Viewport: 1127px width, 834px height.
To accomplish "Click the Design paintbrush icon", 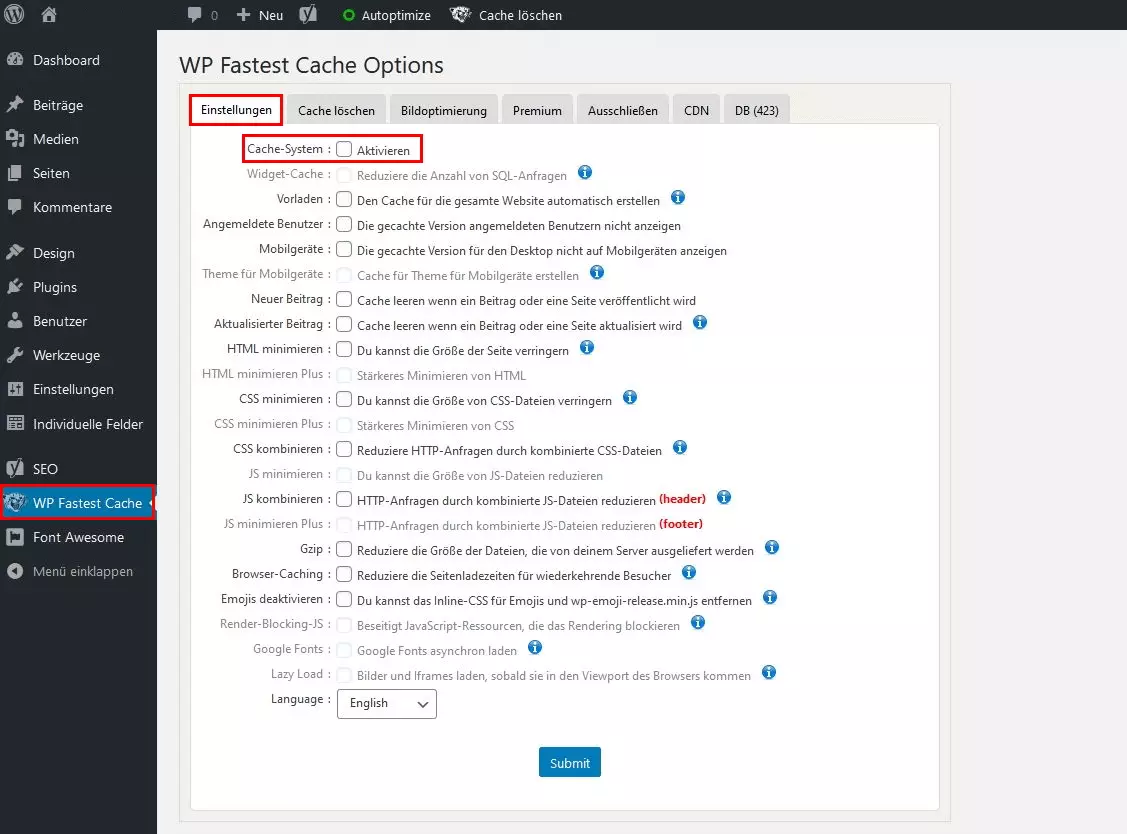I will (15, 252).
